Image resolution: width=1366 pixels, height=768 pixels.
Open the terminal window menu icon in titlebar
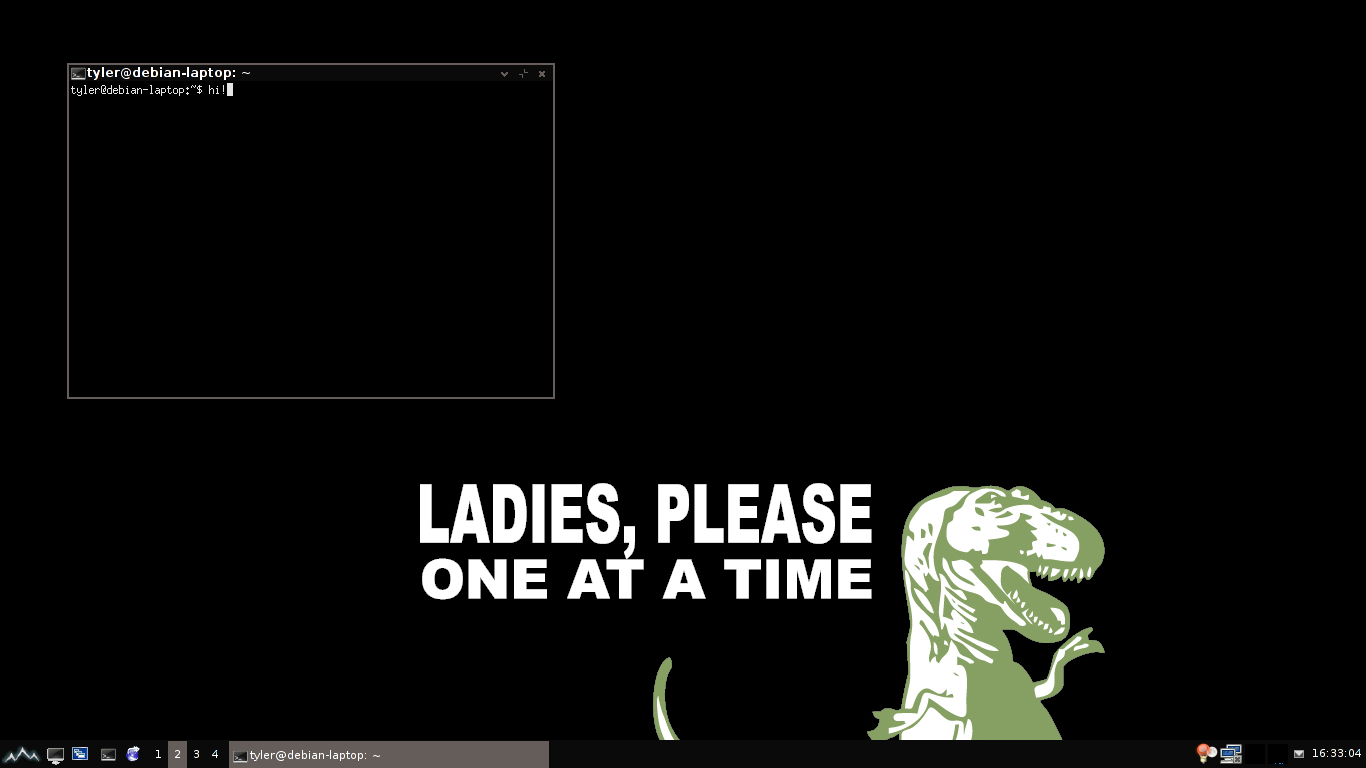[78, 73]
